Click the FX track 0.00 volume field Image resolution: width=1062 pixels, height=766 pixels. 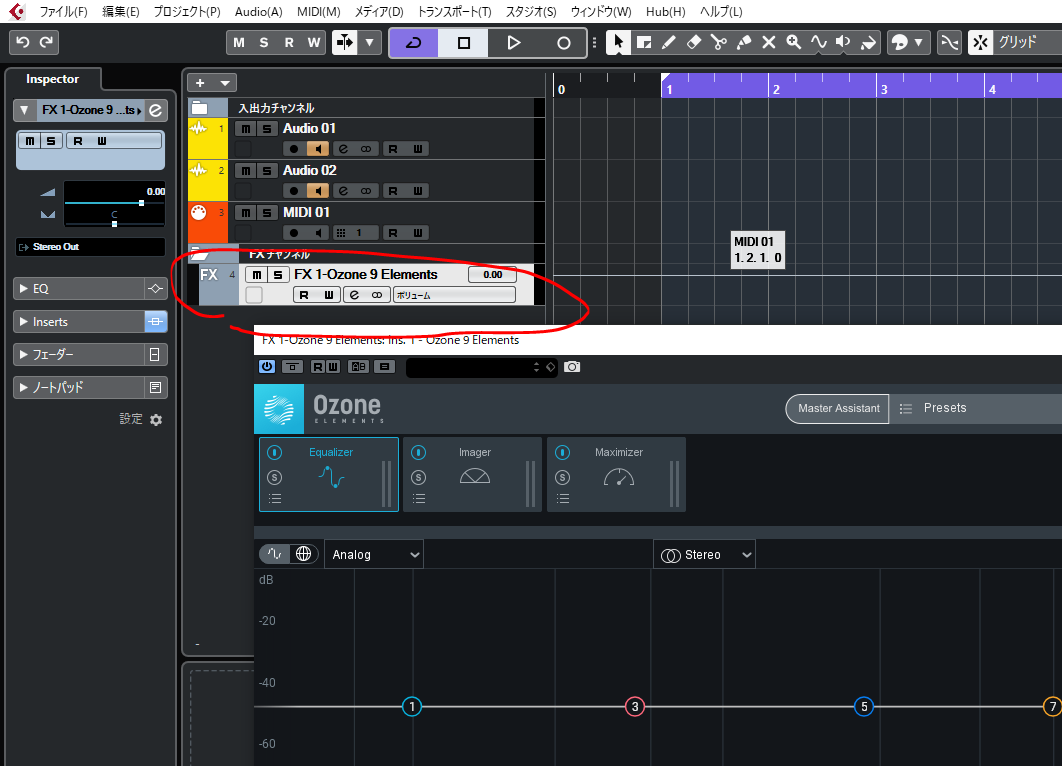point(492,274)
